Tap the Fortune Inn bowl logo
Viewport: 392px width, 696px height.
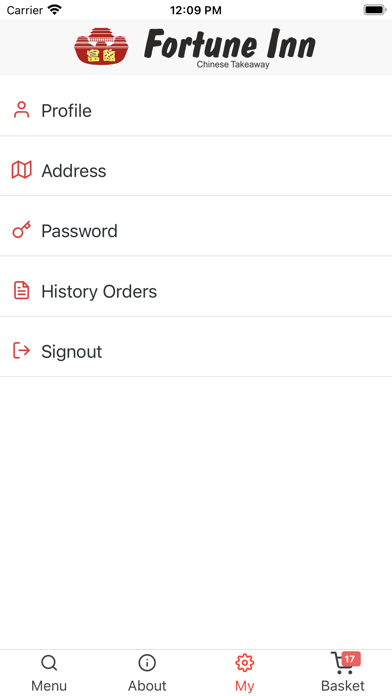[x=101, y=46]
